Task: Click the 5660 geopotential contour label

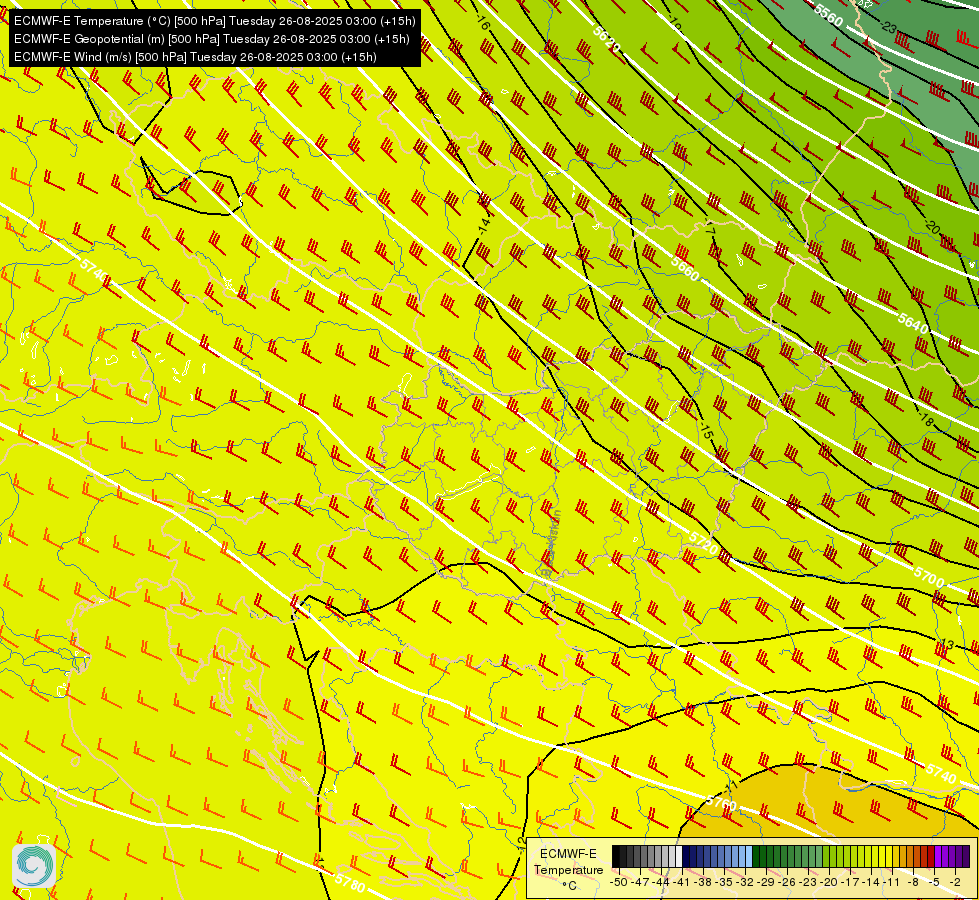Action: (685, 269)
